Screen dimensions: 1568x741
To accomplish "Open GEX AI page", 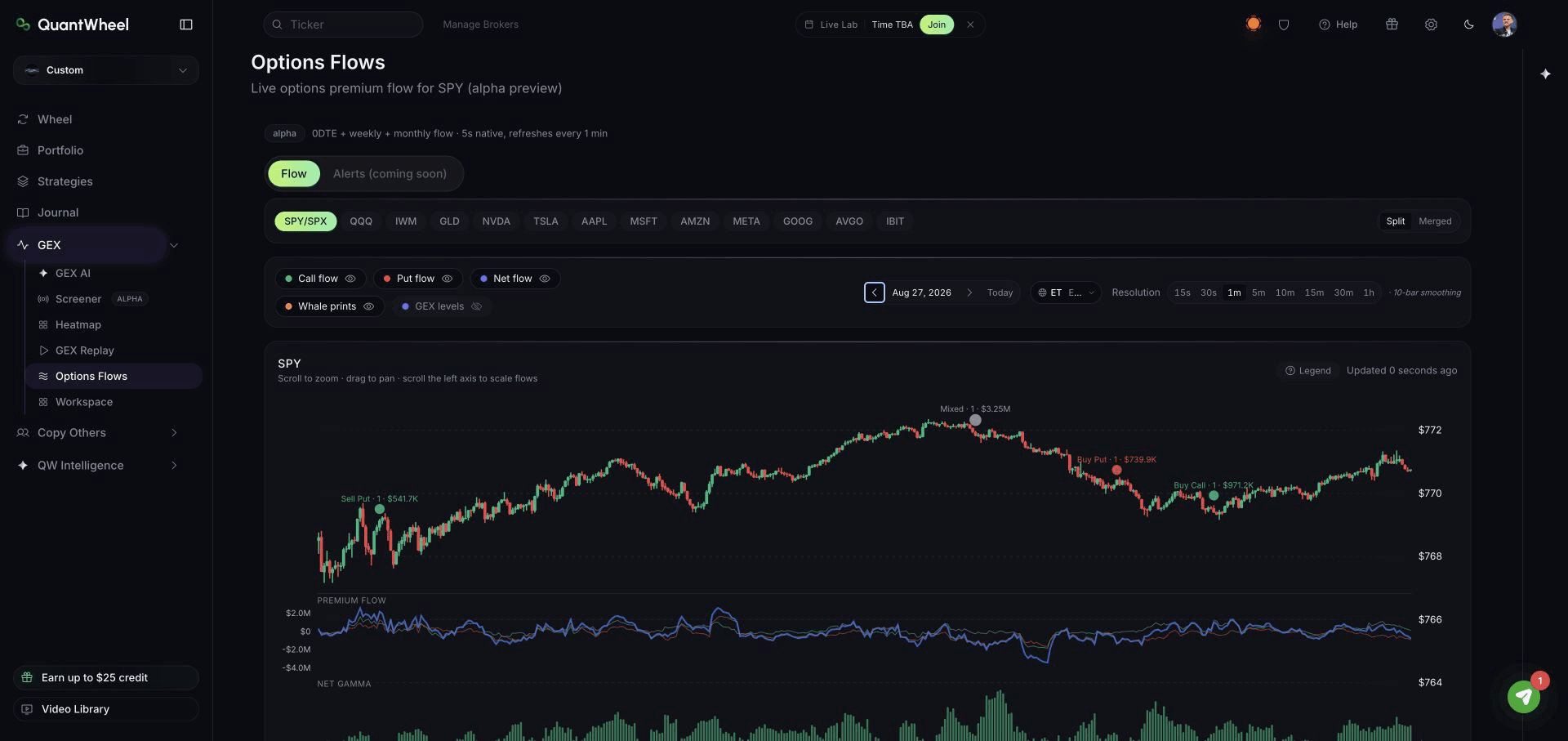I will click(x=73, y=273).
